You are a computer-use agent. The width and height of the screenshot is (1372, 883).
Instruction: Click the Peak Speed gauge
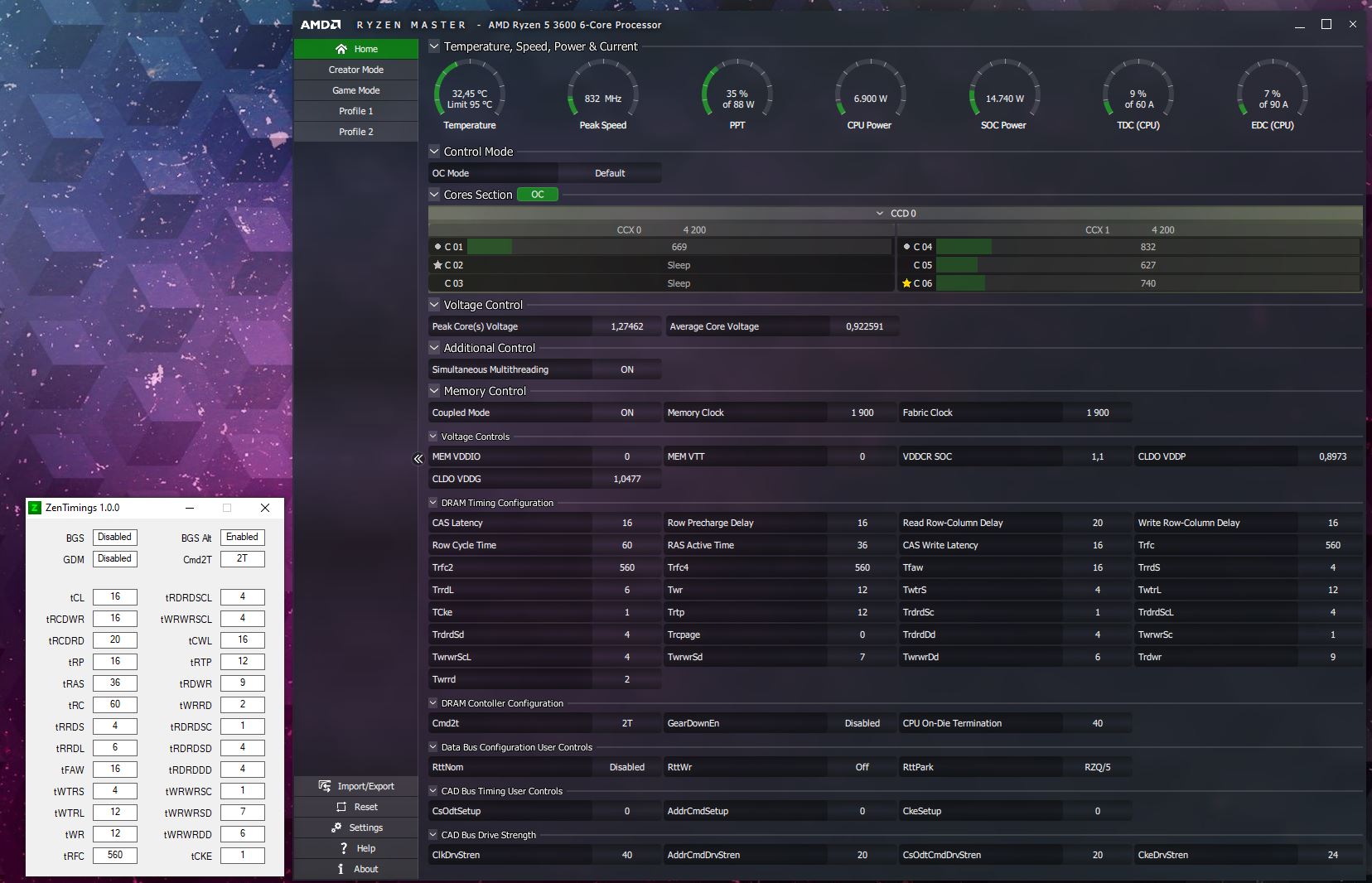(x=603, y=94)
